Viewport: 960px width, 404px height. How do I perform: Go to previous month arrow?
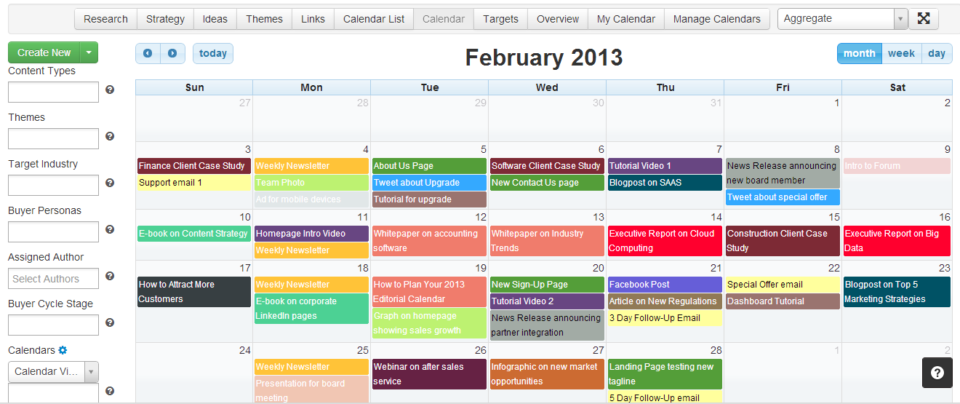coord(148,54)
